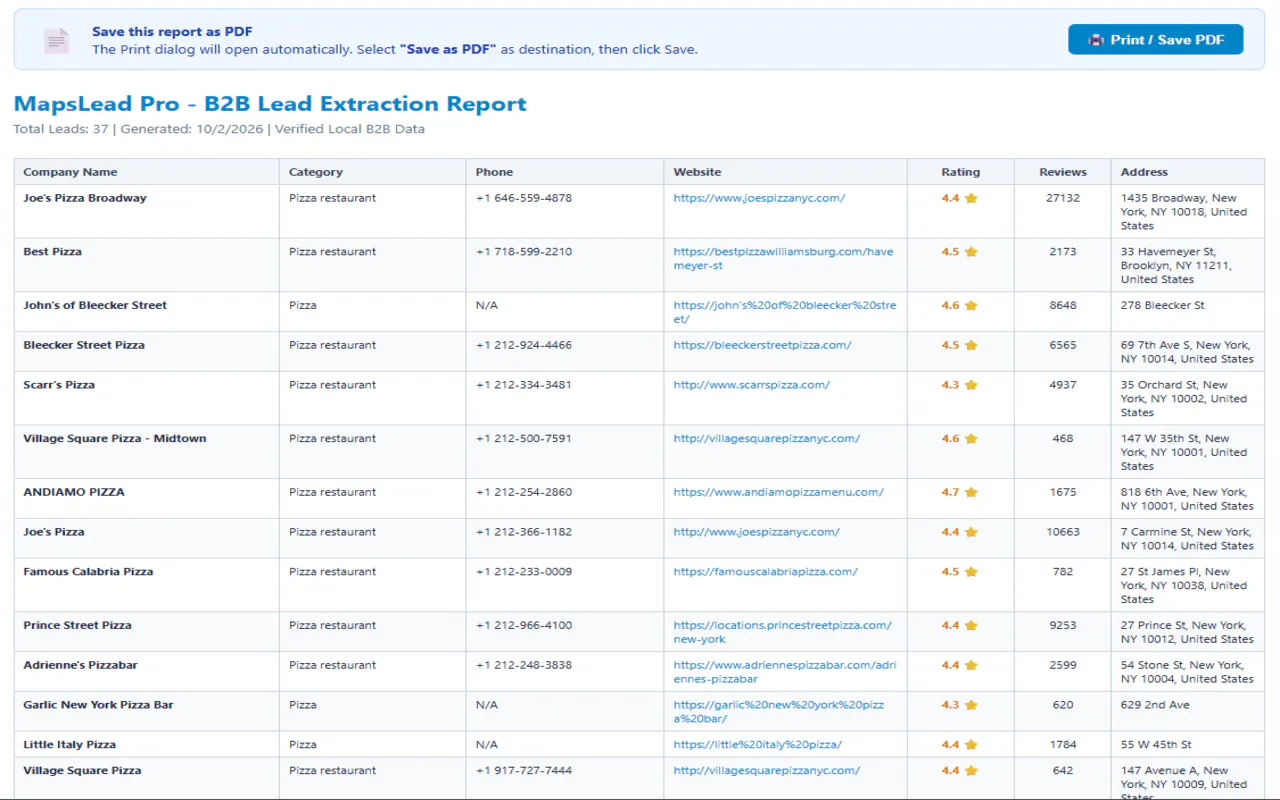Select the review count 8648
Image resolution: width=1280 pixels, height=800 pixels.
pos(1063,306)
